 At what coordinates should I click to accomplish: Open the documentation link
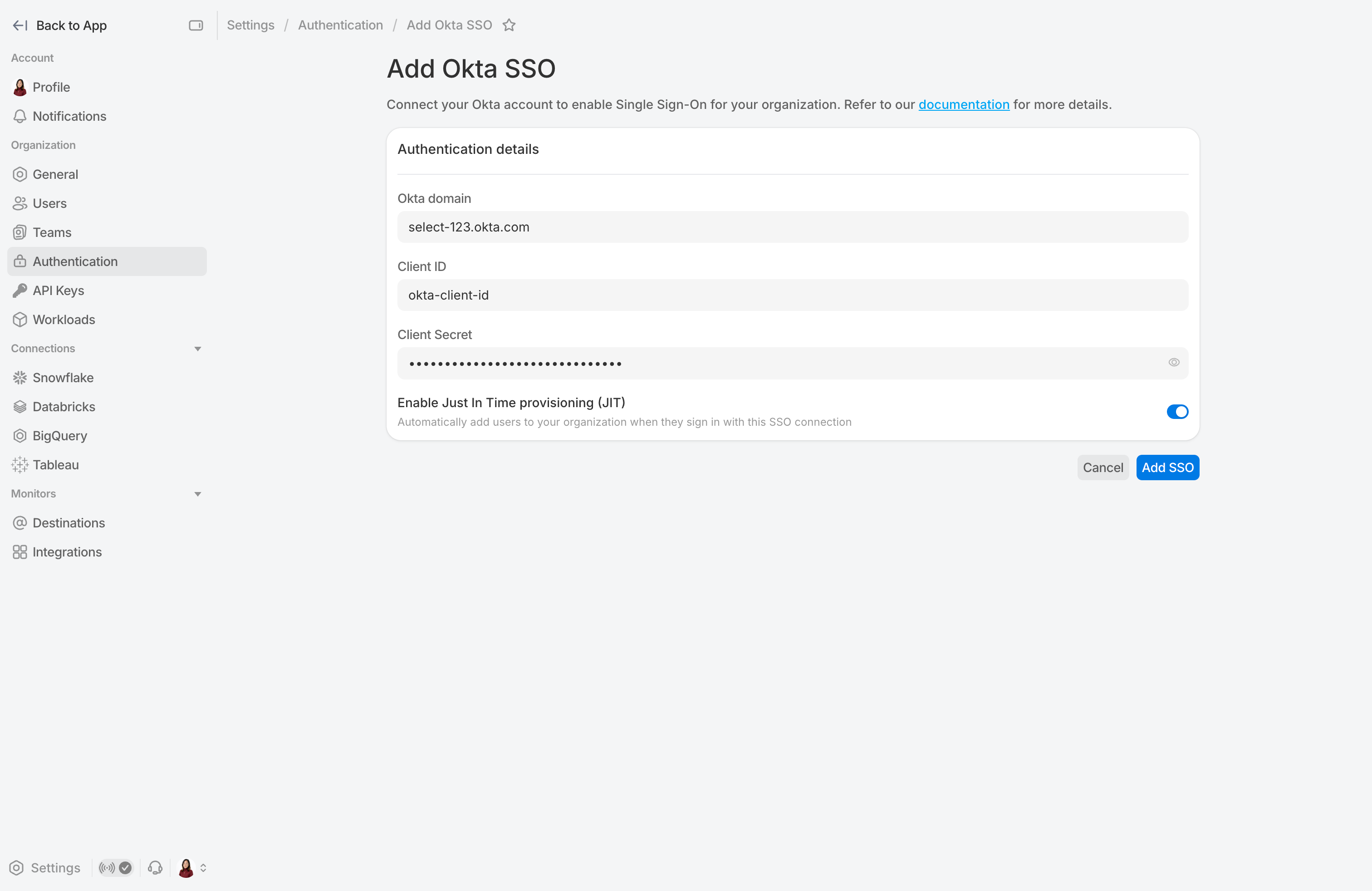(x=964, y=104)
